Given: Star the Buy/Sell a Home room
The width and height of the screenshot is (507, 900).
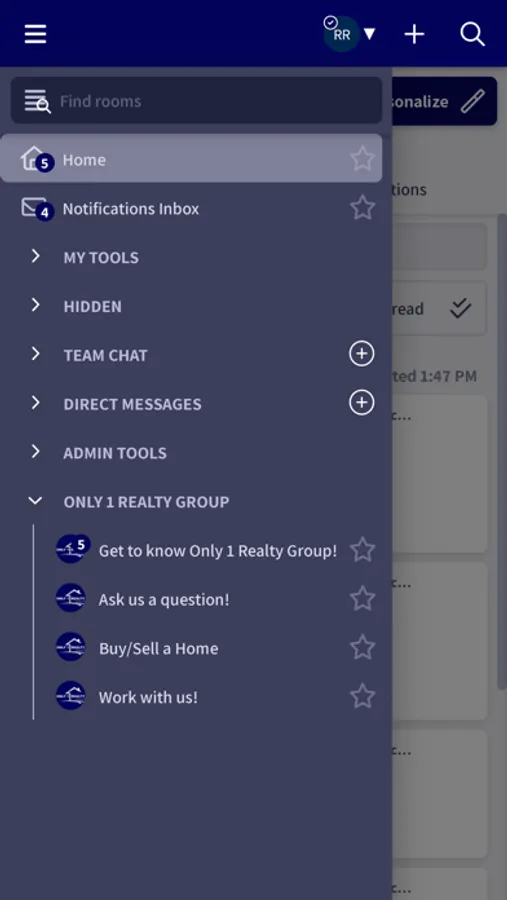Looking at the screenshot, I should (x=362, y=647).
